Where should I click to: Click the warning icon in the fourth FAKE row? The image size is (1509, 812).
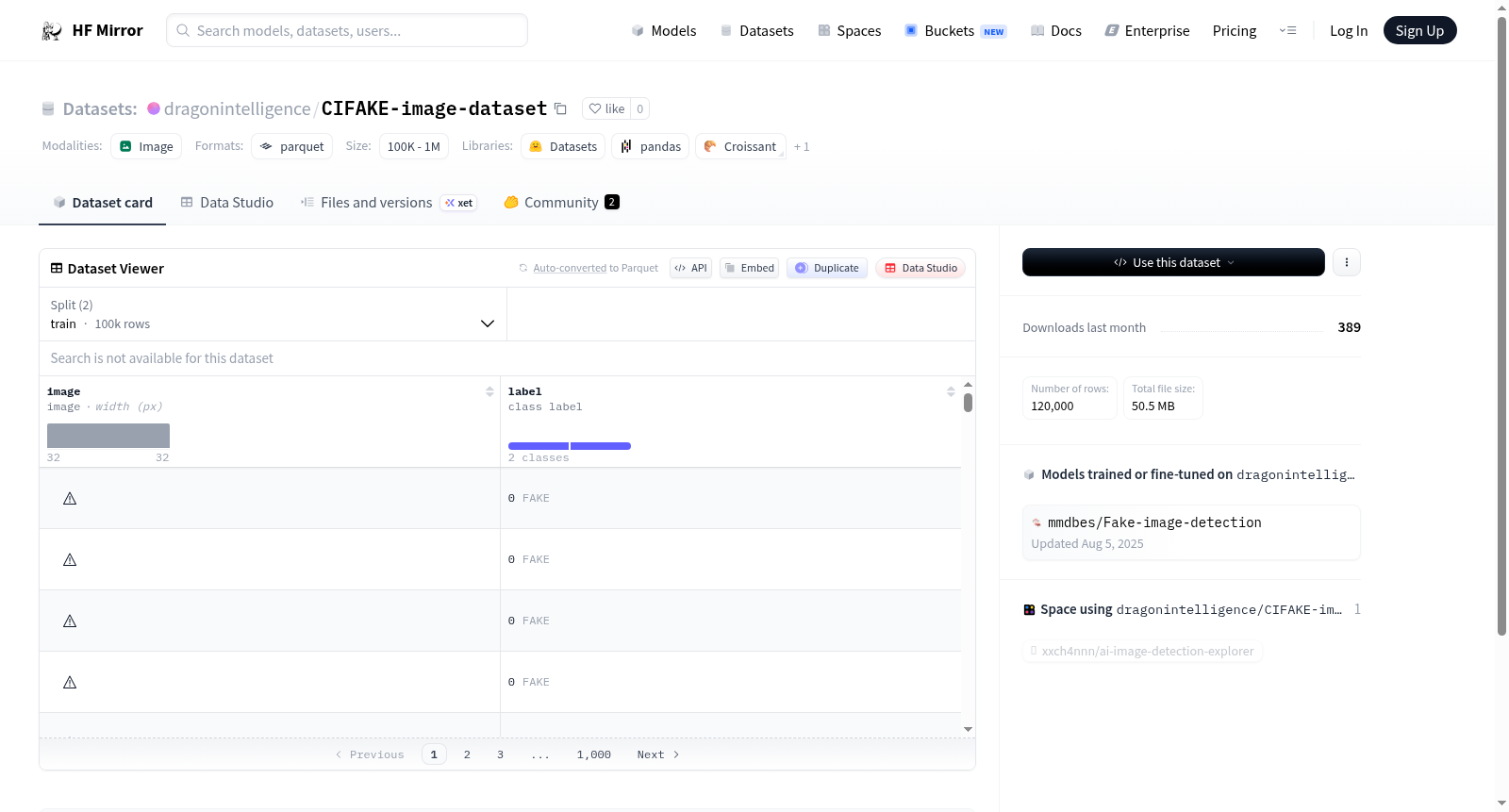click(70, 682)
